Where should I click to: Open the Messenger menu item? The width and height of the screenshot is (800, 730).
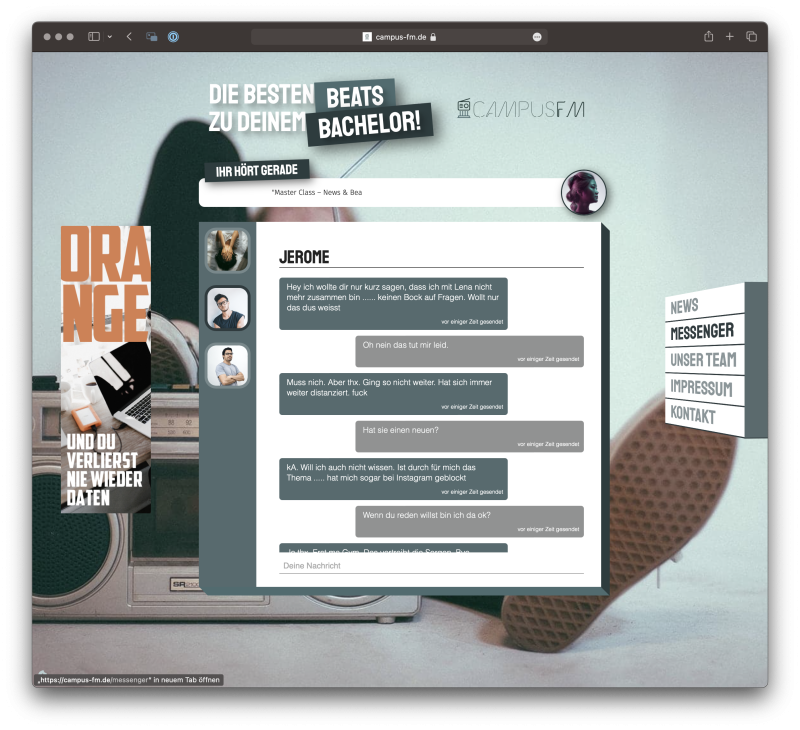[702, 332]
